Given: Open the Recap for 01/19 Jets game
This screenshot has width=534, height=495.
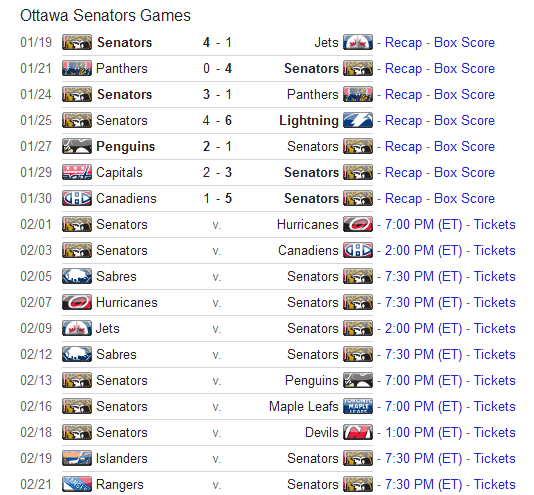Looking at the screenshot, I should tap(403, 43).
